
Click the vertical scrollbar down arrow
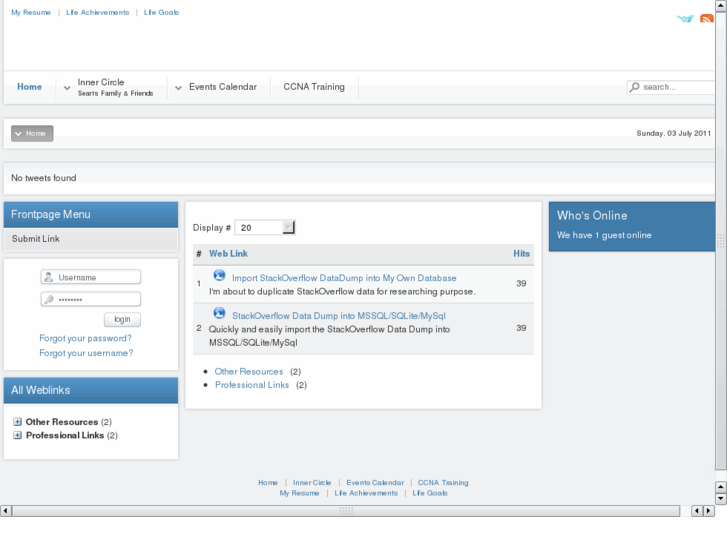721,499
